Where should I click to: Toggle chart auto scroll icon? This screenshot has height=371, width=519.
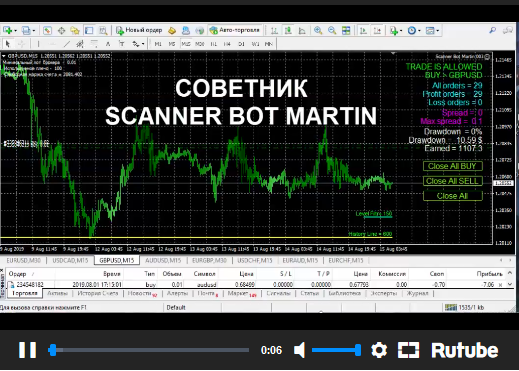pos(363,31)
